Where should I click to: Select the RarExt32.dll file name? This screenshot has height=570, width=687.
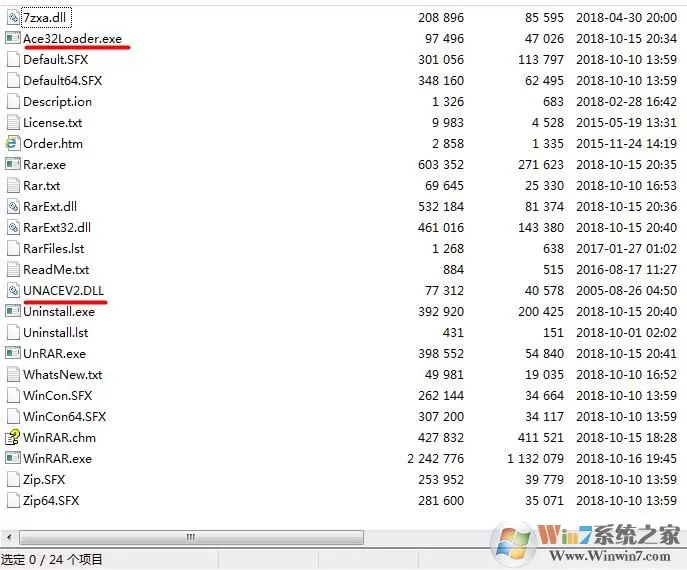click(x=57, y=228)
